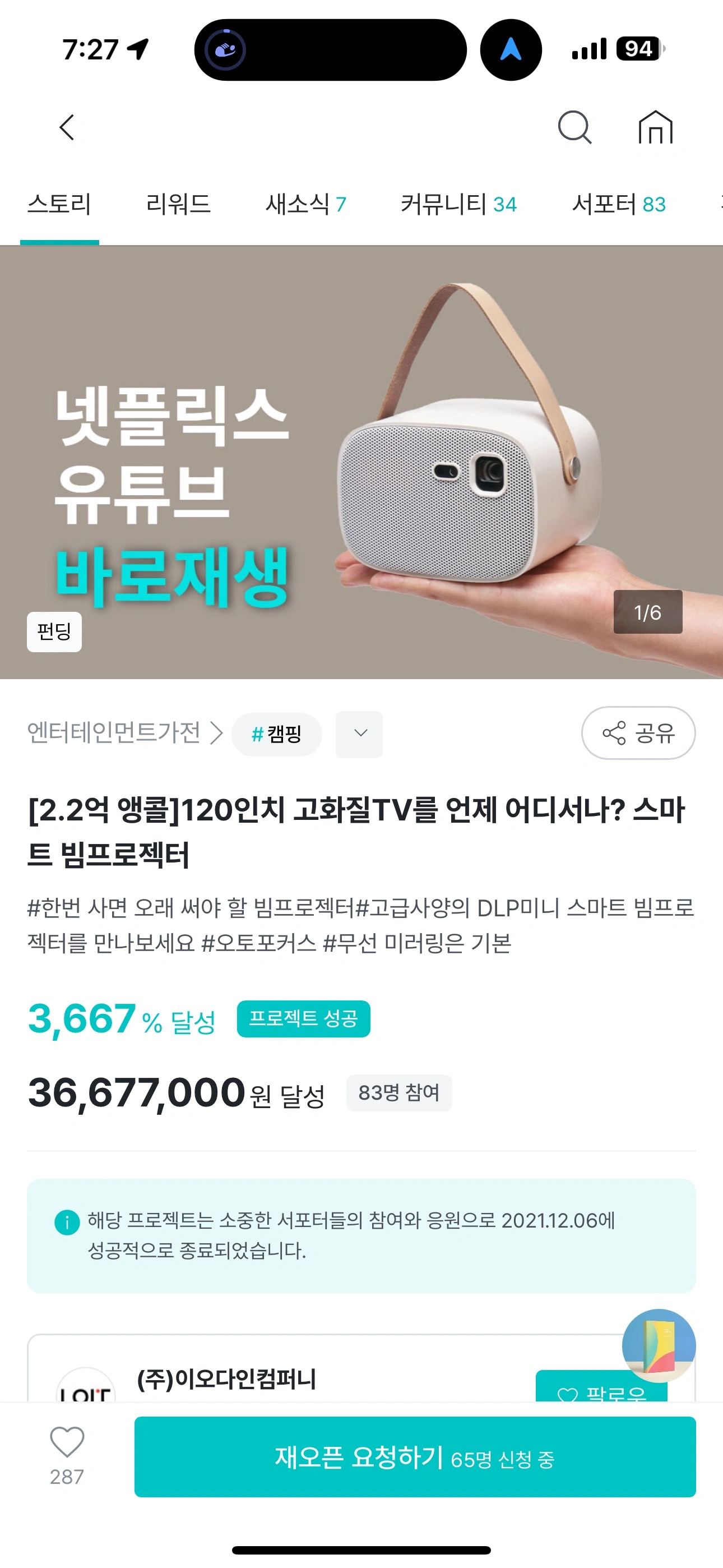
Task: Open the Dynamic Island activity icon
Action: click(x=225, y=49)
